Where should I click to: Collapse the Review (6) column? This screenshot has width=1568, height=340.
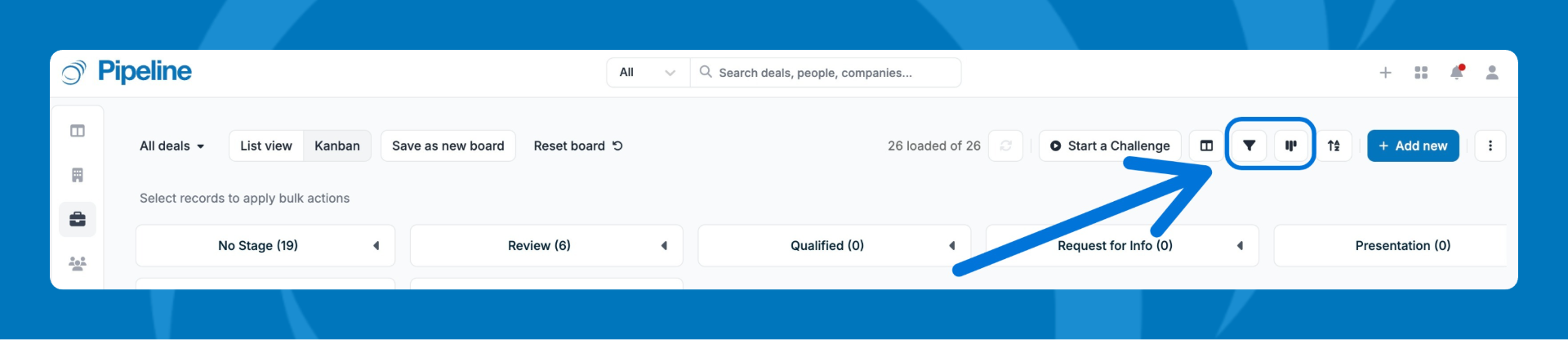(x=664, y=245)
